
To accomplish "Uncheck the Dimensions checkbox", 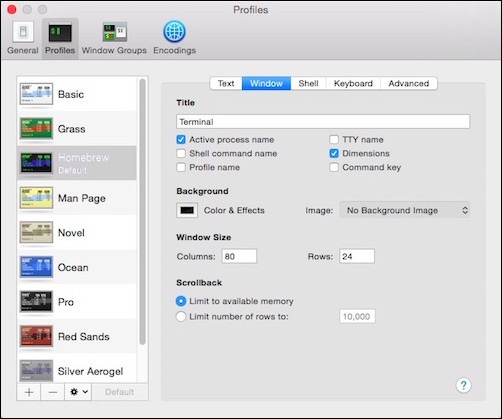I will pyautogui.click(x=334, y=153).
